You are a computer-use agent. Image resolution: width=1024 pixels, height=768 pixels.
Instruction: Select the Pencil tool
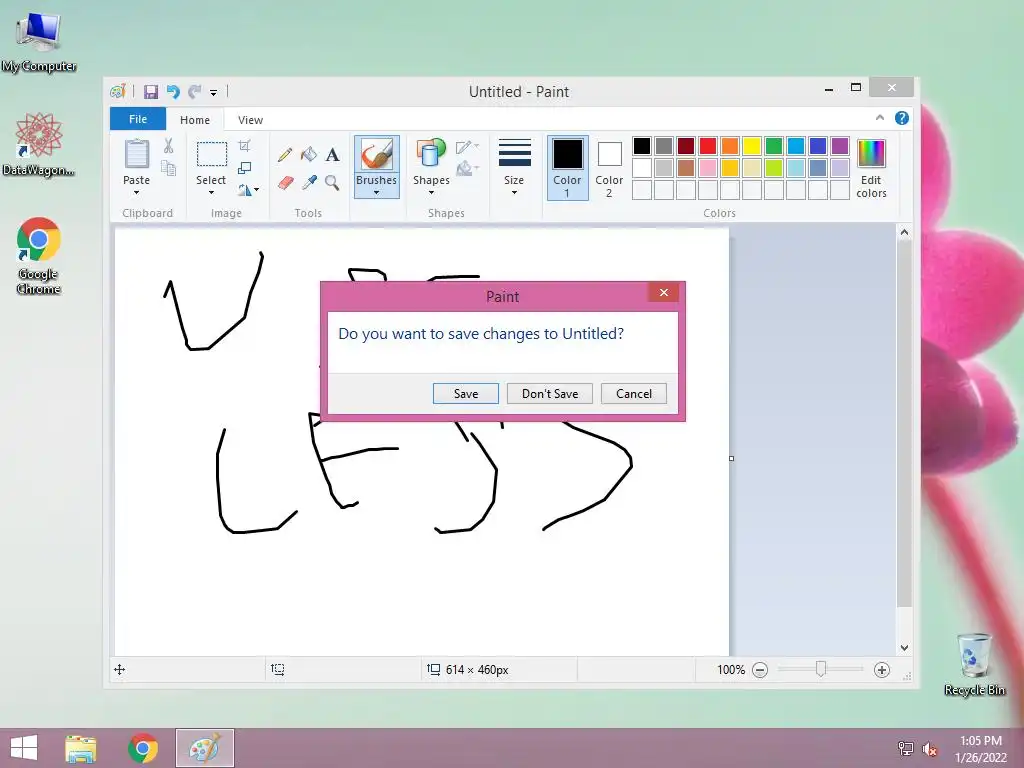(285, 155)
